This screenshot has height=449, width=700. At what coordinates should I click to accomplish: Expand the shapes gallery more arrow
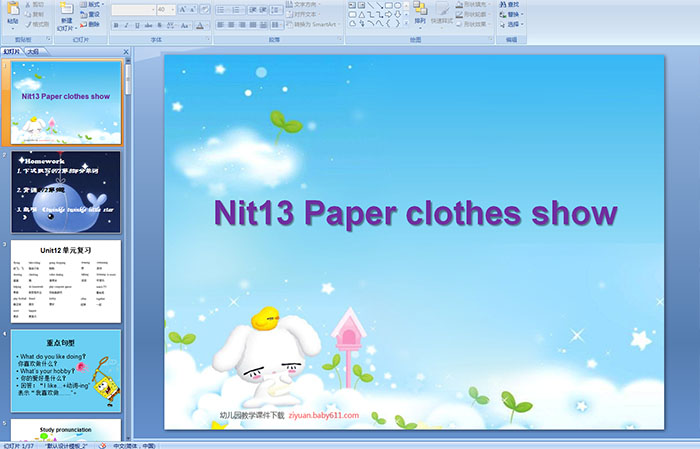click(x=406, y=23)
